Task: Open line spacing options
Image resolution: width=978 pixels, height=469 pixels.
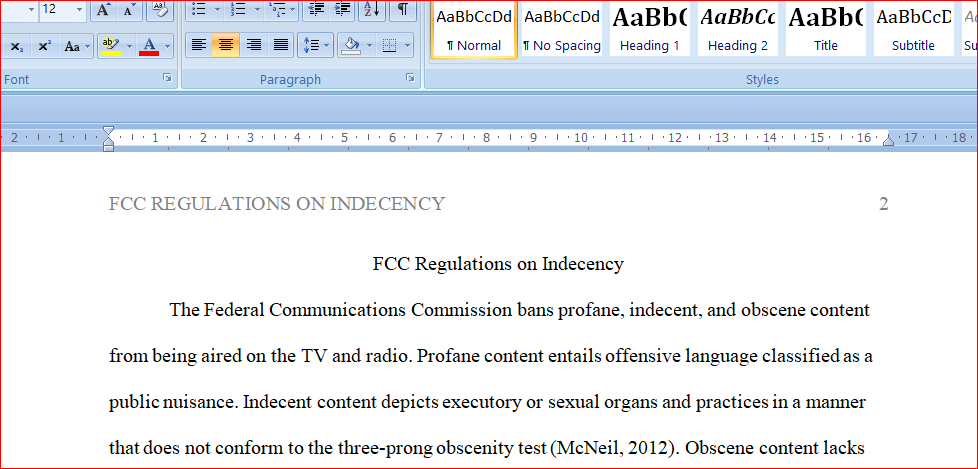Action: tap(315, 45)
